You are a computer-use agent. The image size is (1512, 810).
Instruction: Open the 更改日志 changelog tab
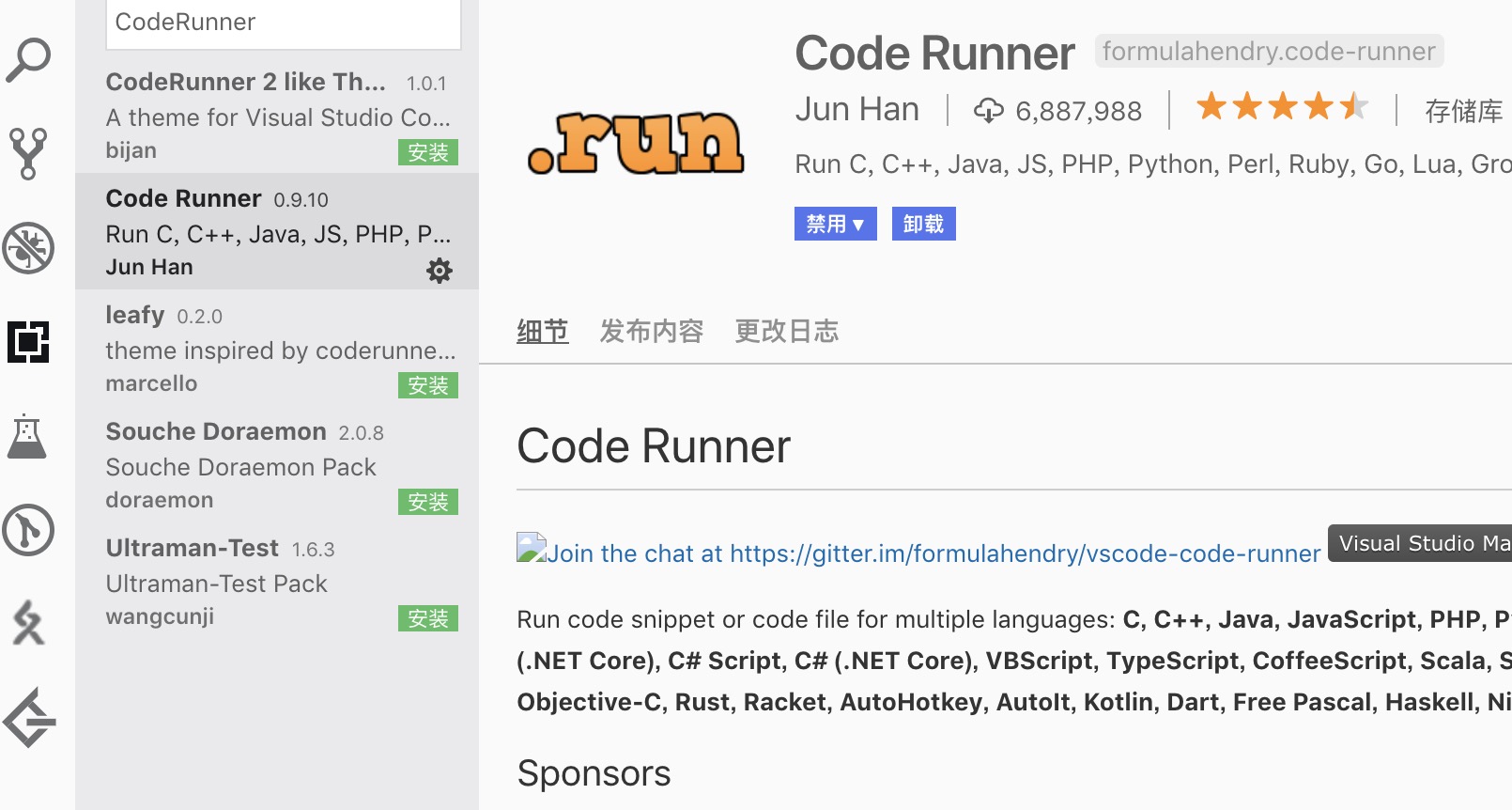(786, 331)
